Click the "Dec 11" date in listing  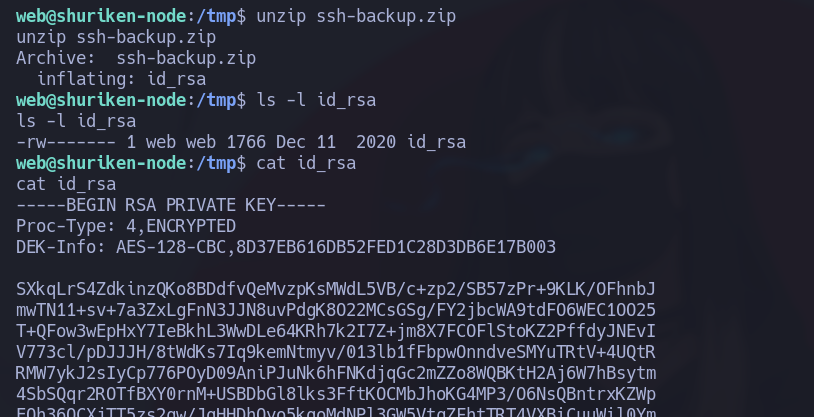[310, 142]
